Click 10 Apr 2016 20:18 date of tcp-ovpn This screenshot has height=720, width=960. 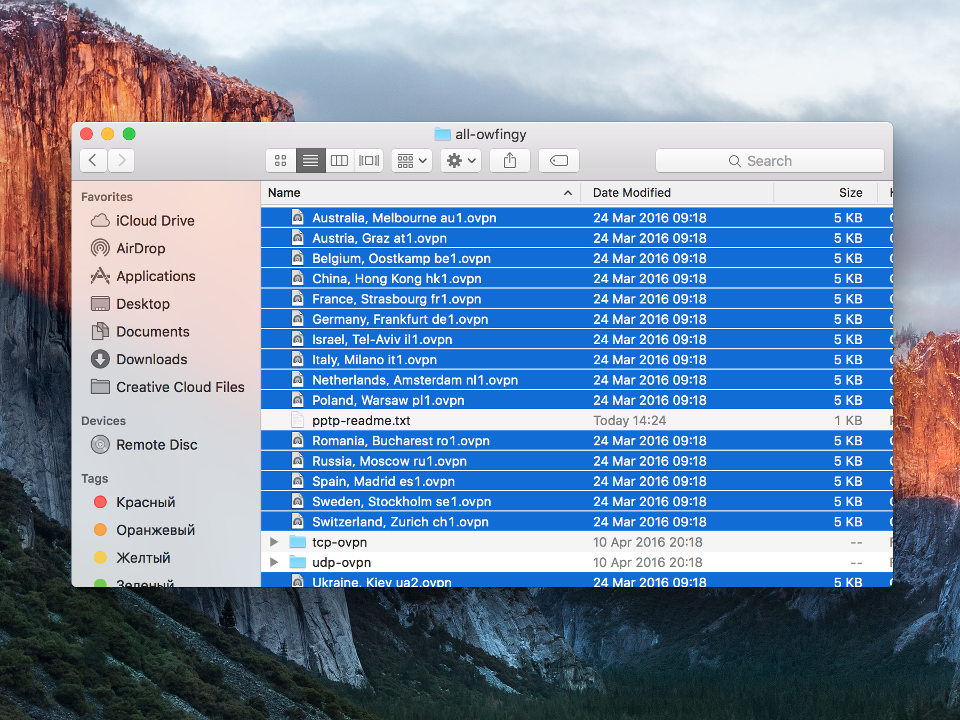pyautogui.click(x=648, y=542)
